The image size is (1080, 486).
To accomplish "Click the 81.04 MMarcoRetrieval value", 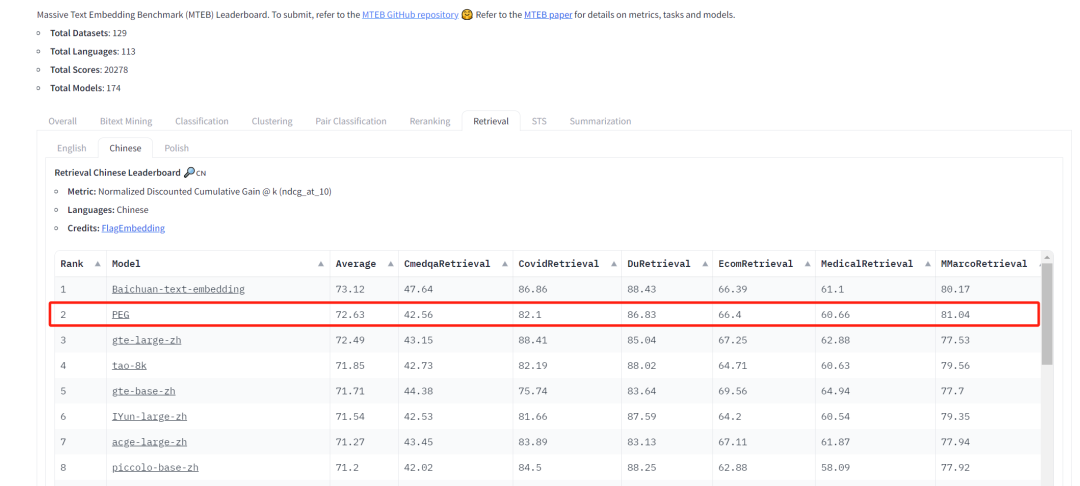I will click(x=953, y=315).
